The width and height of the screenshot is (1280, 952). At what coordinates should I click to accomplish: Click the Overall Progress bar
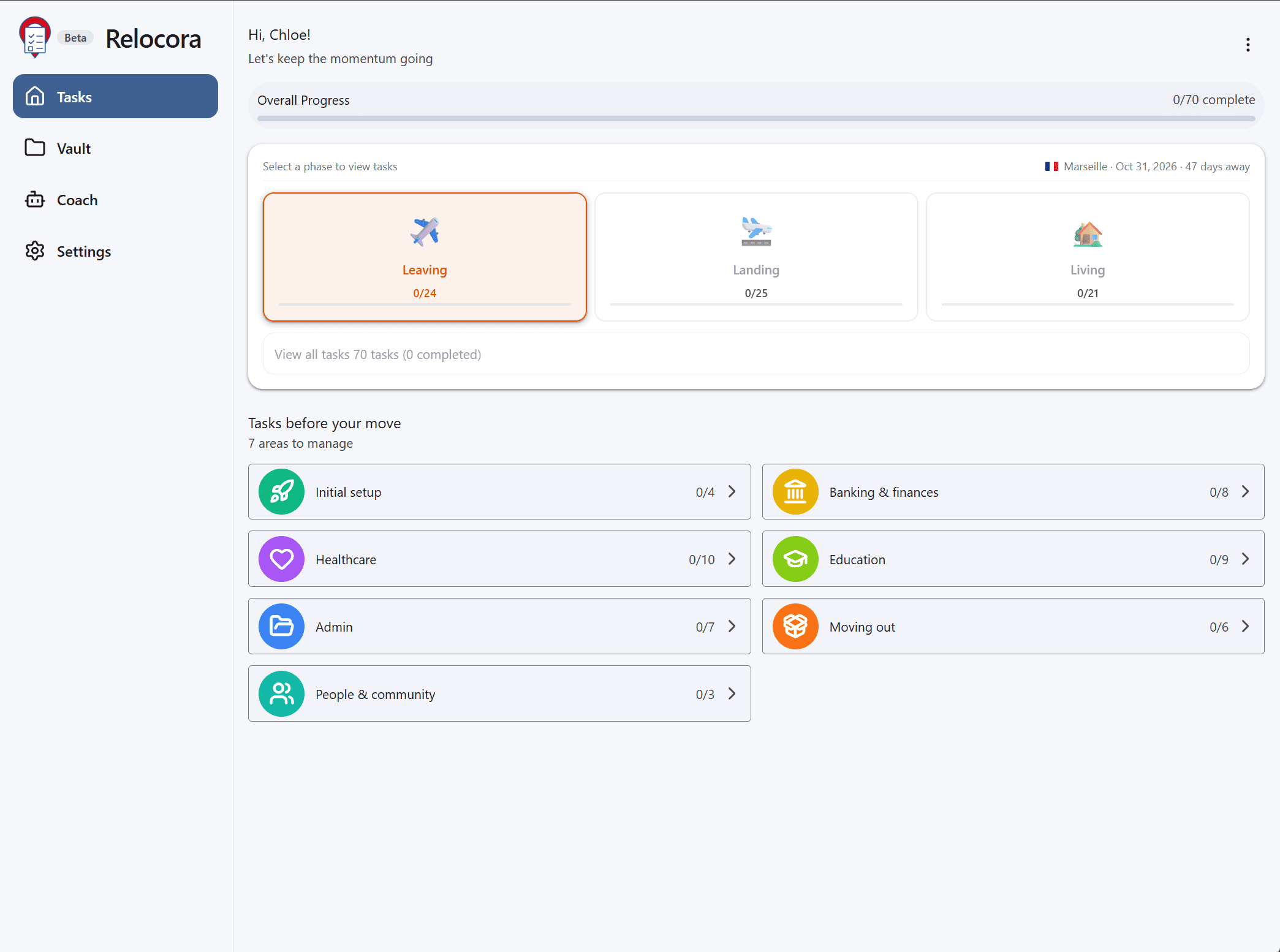756,119
